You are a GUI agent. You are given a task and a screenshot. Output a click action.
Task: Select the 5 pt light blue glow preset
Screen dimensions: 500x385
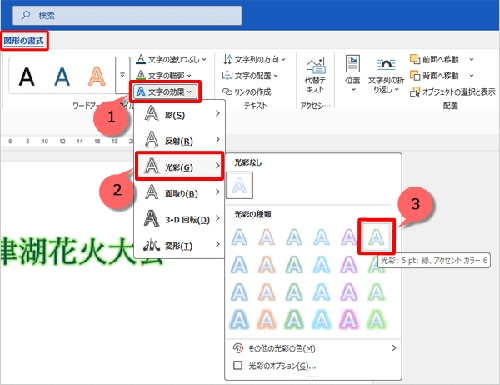pos(321,237)
